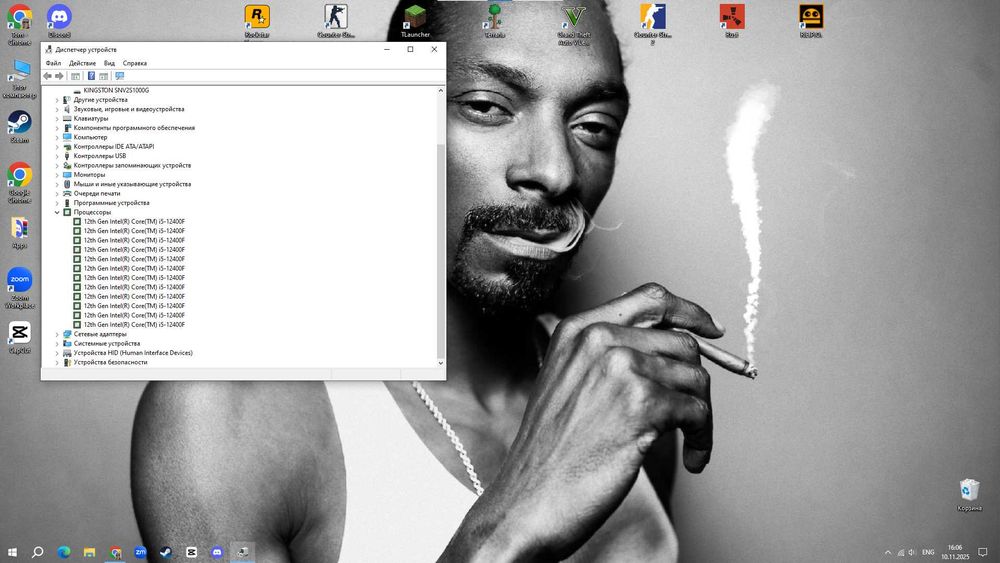Viewport: 1000px width, 563px height.
Task: Select the Rust desktop shortcut
Action: coord(732,21)
